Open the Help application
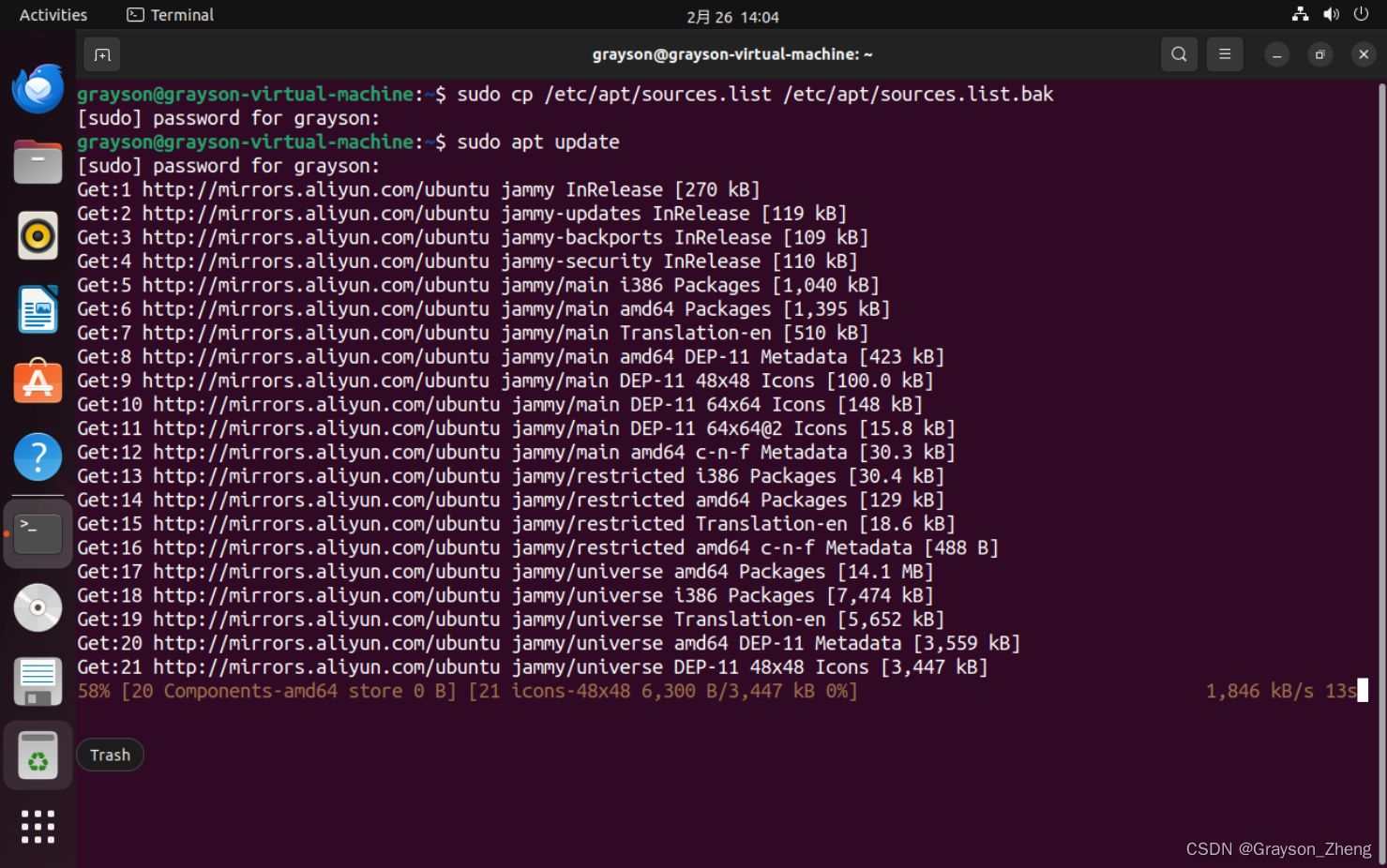Screen dimensions: 1387x868 (x=38, y=456)
